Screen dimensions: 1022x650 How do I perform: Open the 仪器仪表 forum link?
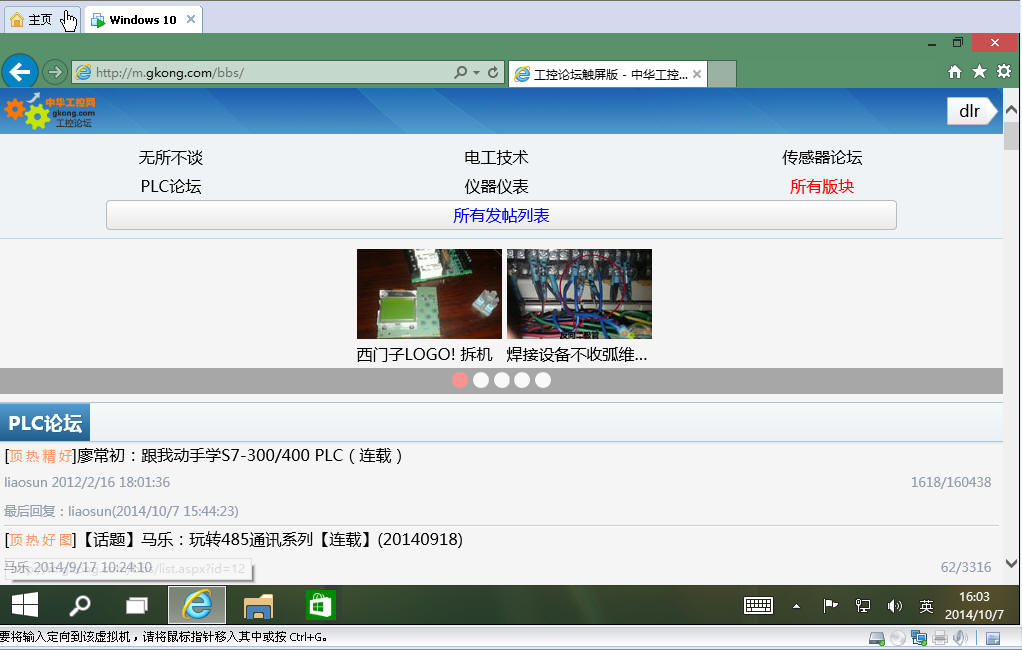tap(496, 186)
